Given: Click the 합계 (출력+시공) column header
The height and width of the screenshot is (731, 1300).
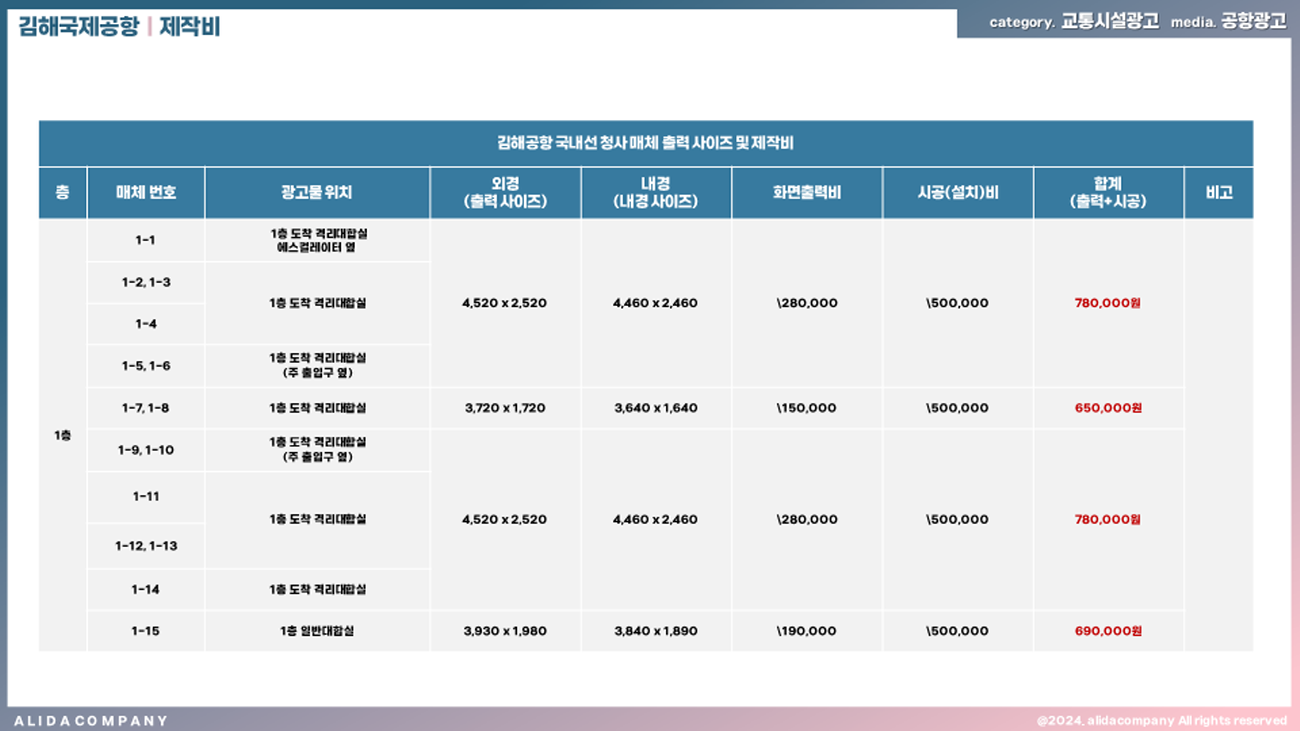Looking at the screenshot, I should 1107,192.
